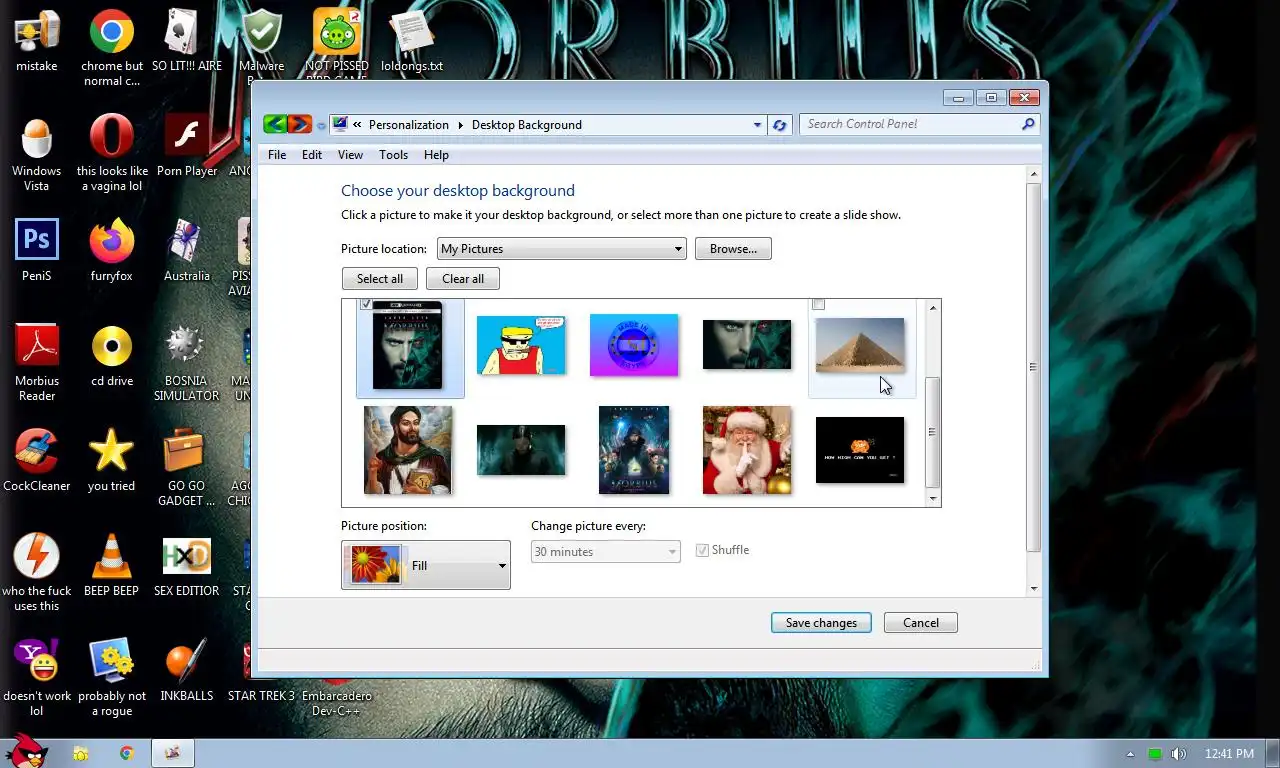The image size is (1280, 768).
Task: Expand the address bar history dropdown
Action: click(x=757, y=125)
